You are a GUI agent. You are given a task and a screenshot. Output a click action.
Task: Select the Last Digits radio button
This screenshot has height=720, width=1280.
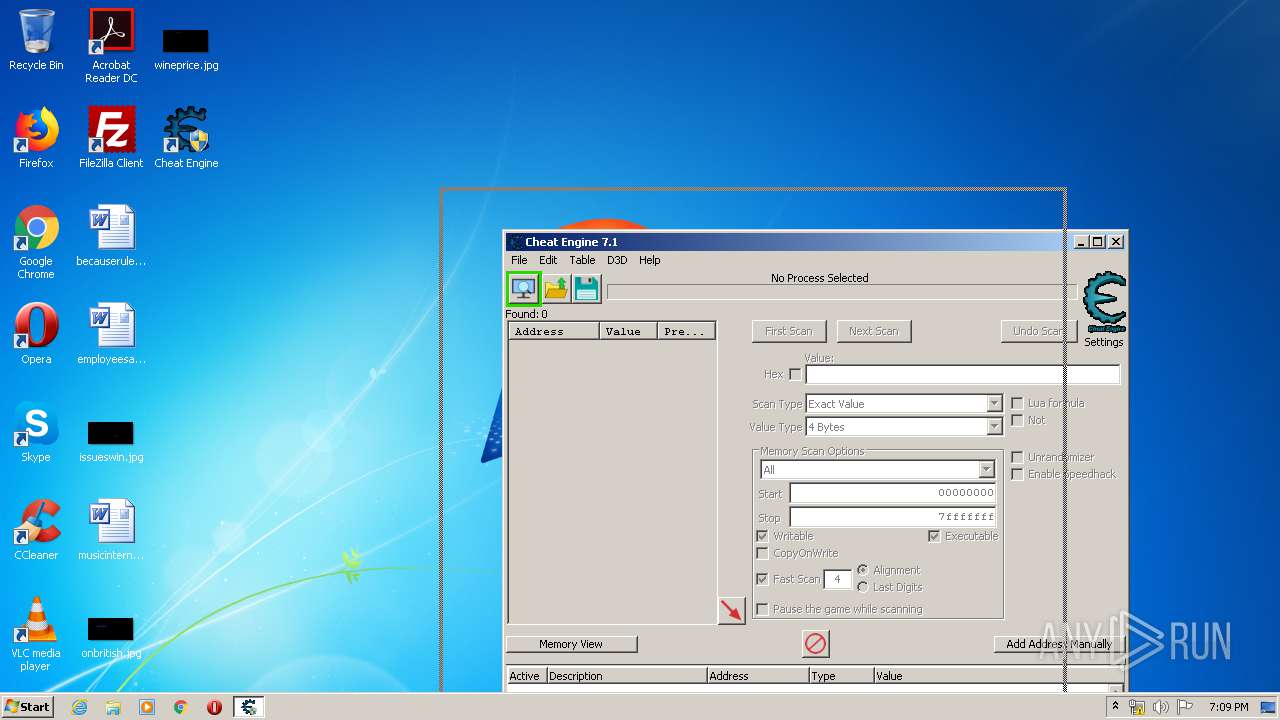point(862,587)
